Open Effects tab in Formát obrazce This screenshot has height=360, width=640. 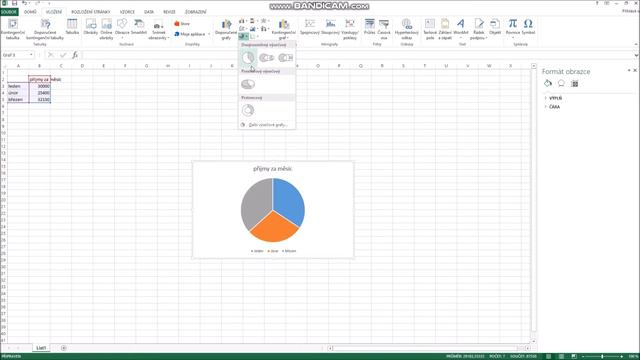[x=561, y=84]
